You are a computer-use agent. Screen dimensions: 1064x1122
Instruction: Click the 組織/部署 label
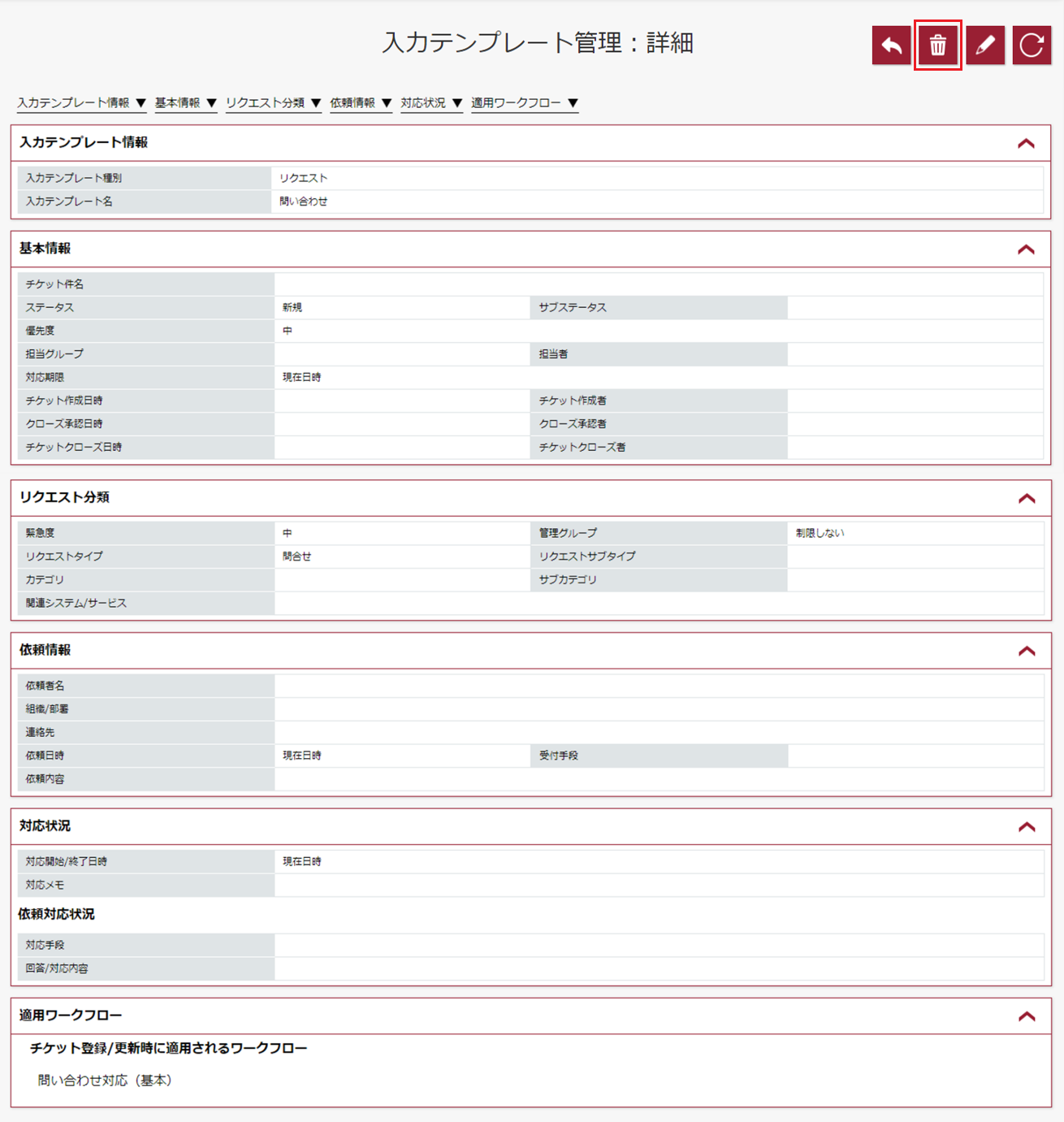click(47, 709)
